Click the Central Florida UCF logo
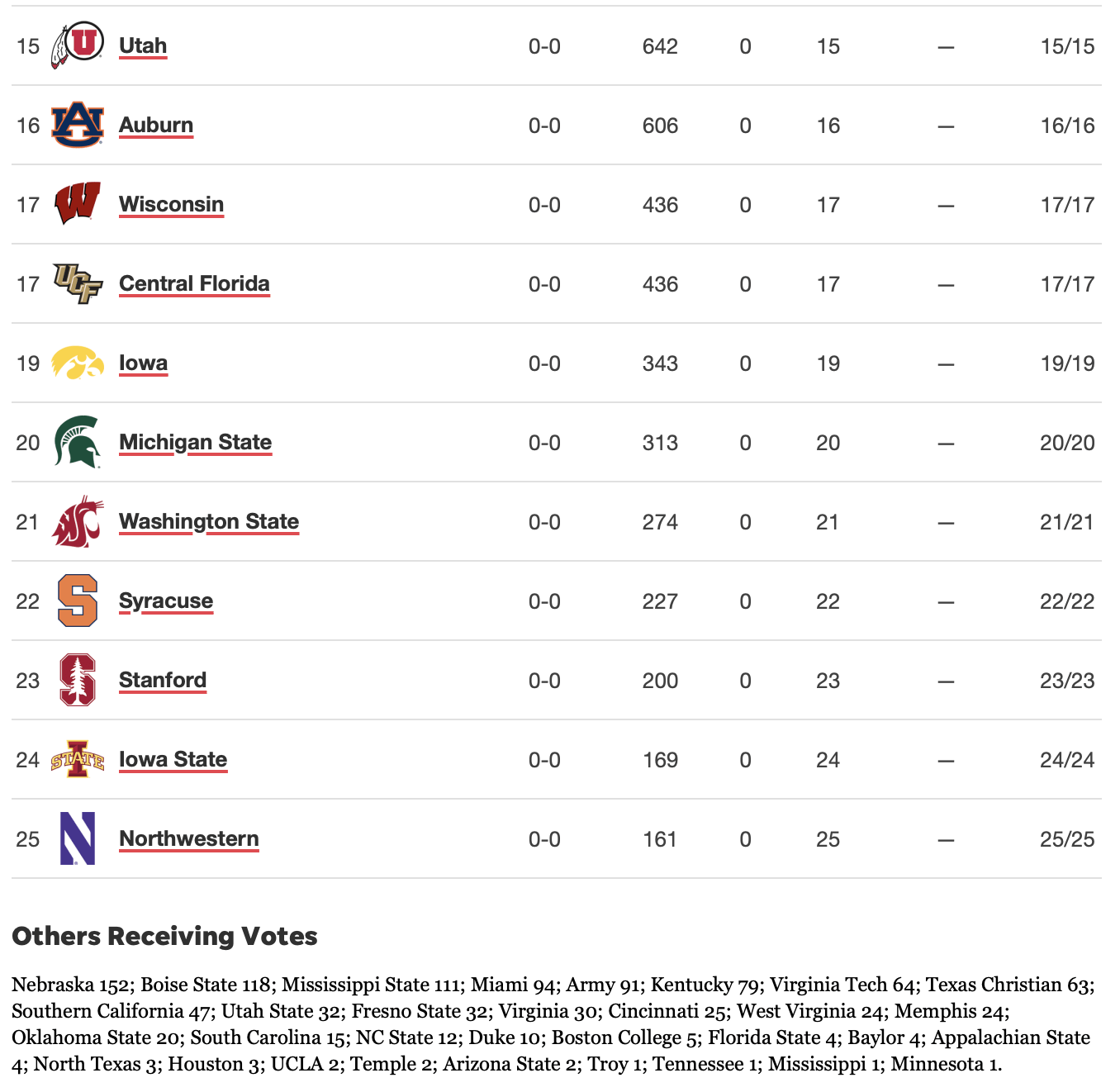 tap(78, 282)
